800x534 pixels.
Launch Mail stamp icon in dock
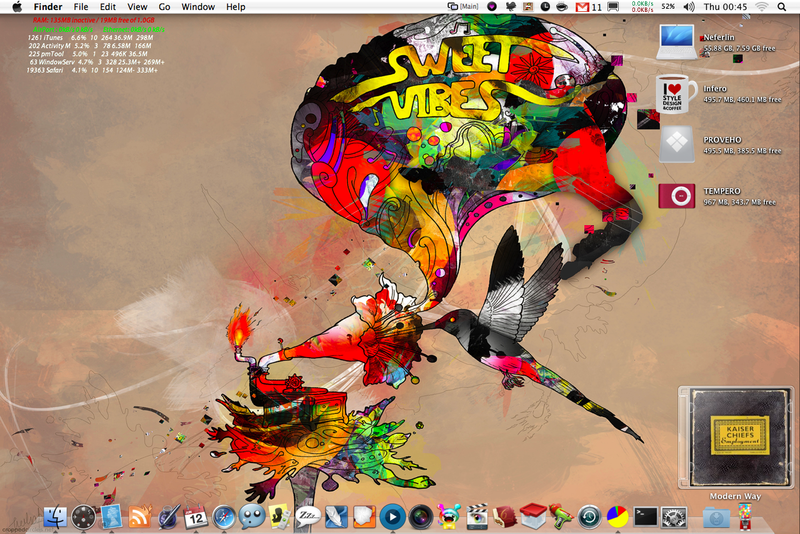coord(112,517)
